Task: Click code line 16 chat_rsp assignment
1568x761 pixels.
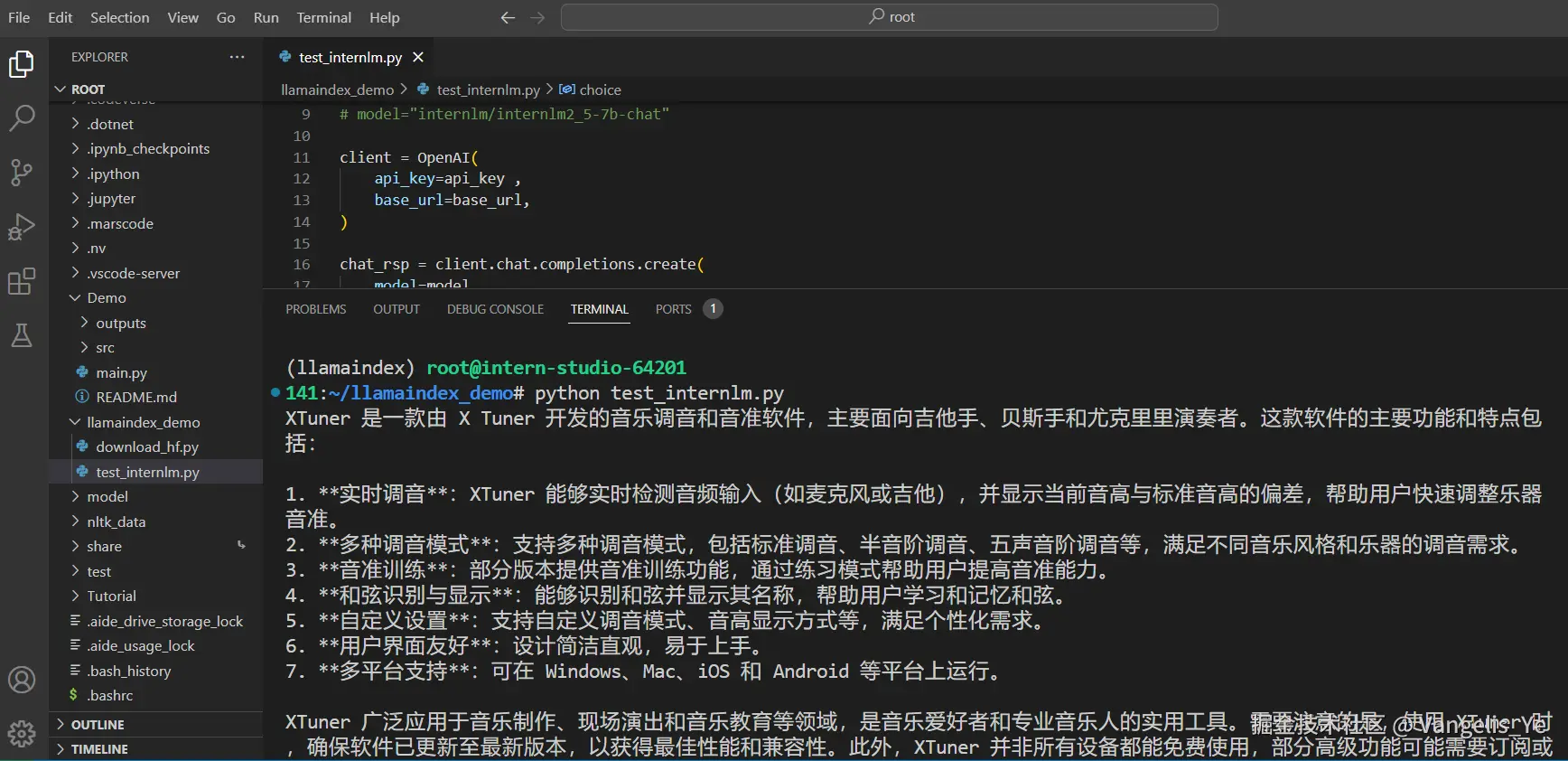Action: tap(521, 264)
